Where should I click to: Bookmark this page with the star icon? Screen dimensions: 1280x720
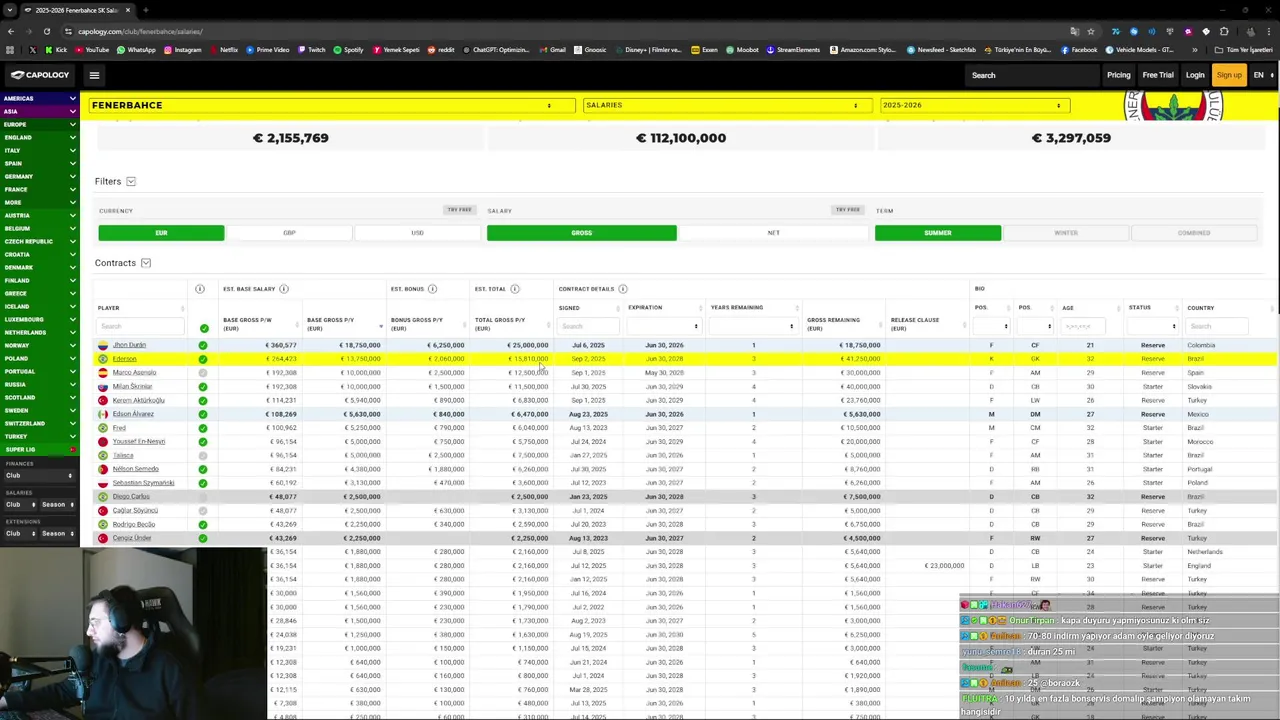coord(1091,31)
